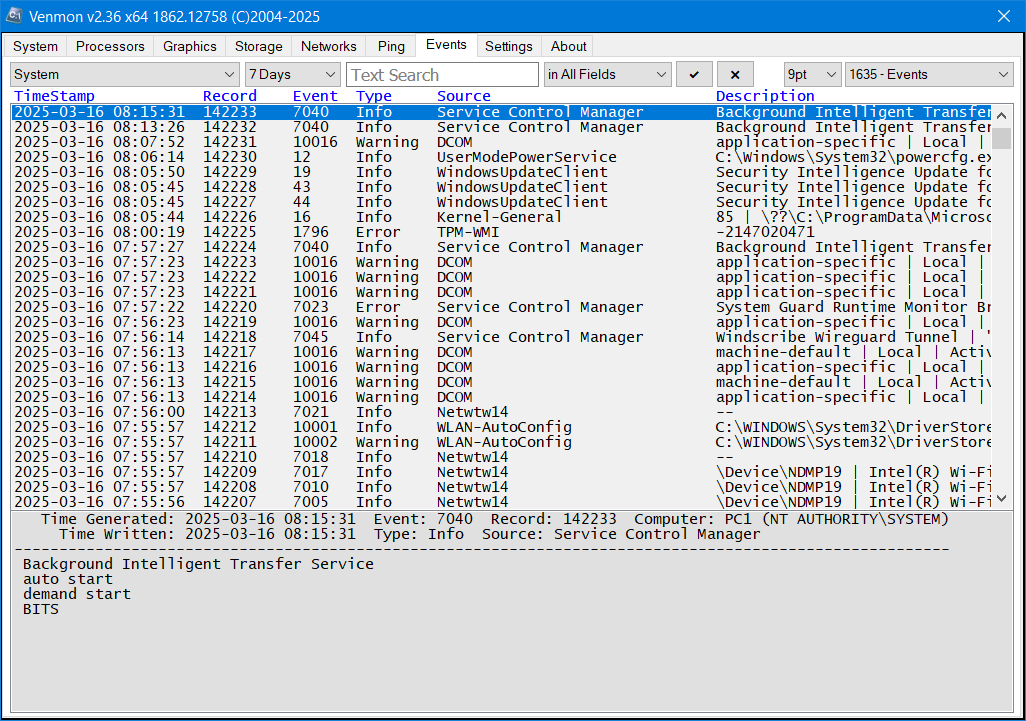Image resolution: width=1026 pixels, height=721 pixels.
Task: Open the 'in All Fields' dropdown
Action: 608,75
